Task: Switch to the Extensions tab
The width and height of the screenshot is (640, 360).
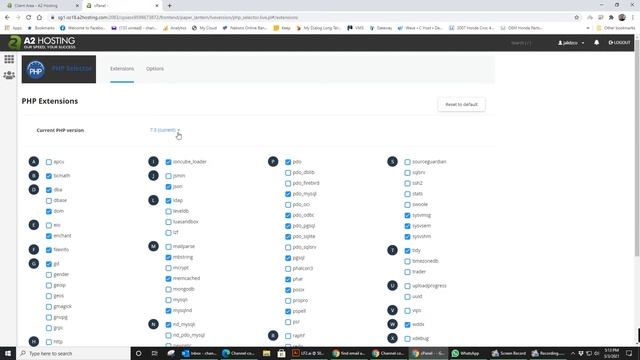Action: click(x=122, y=69)
